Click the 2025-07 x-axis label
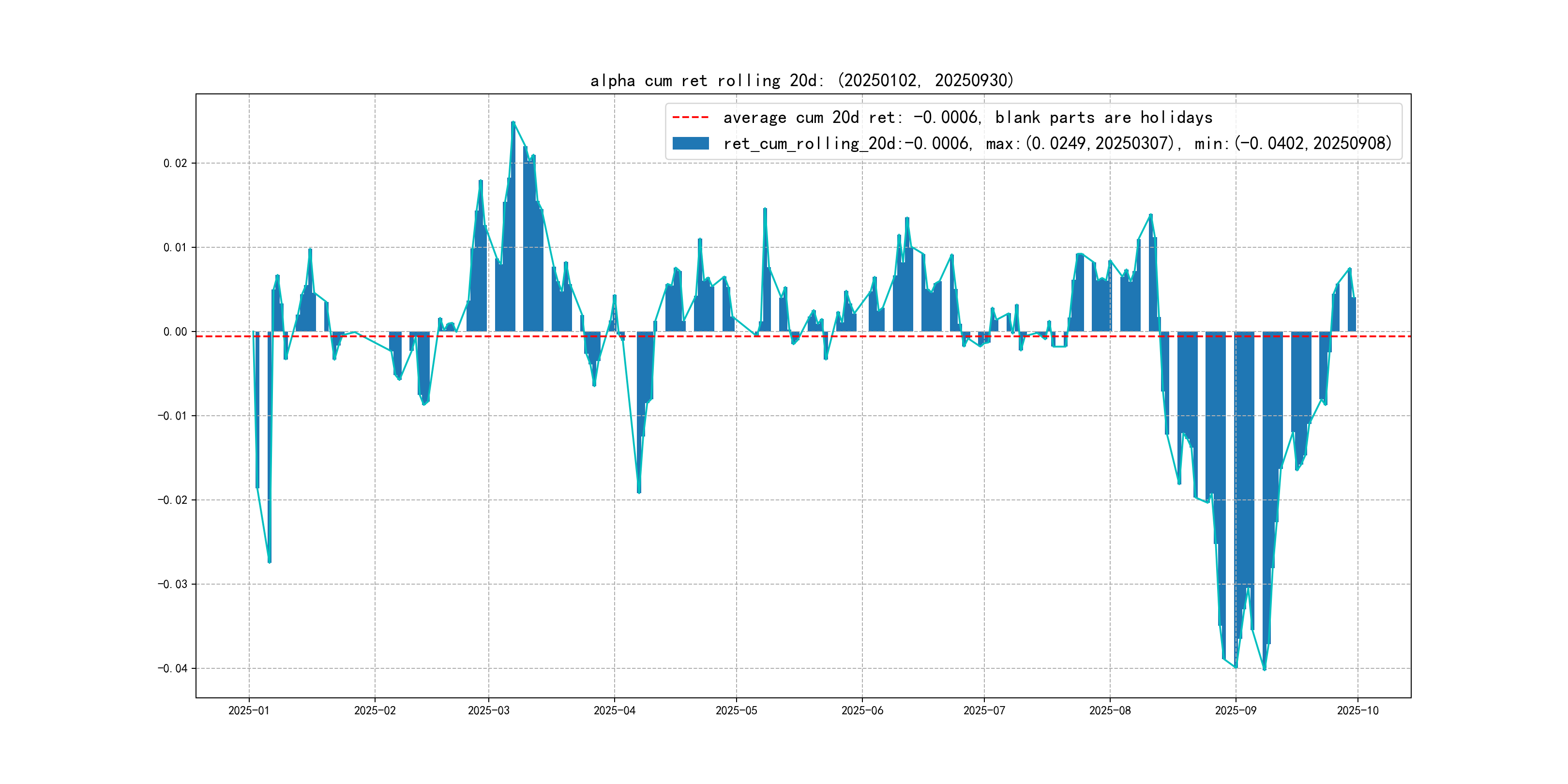 [984, 710]
